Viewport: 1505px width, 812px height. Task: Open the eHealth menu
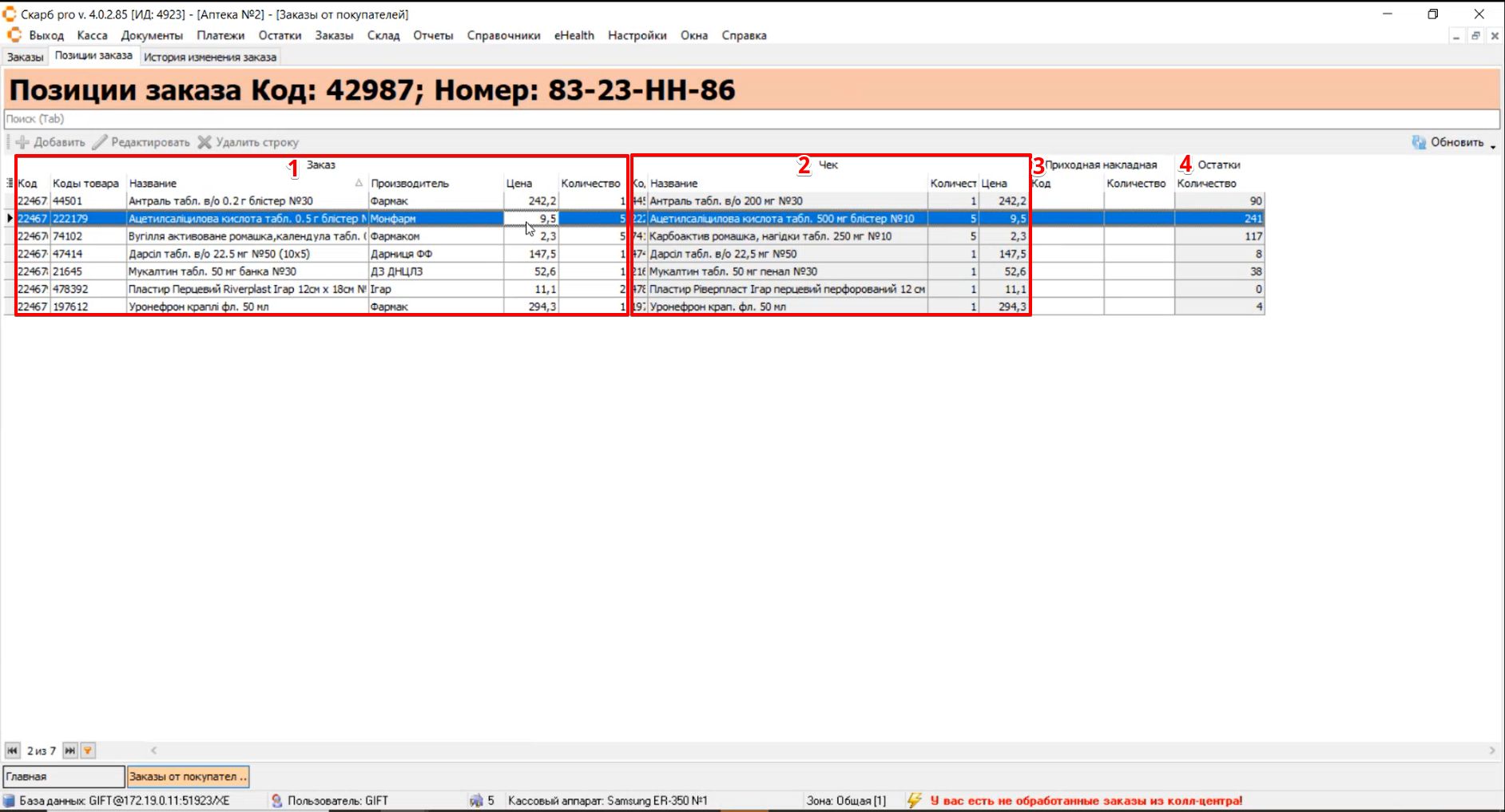click(574, 35)
